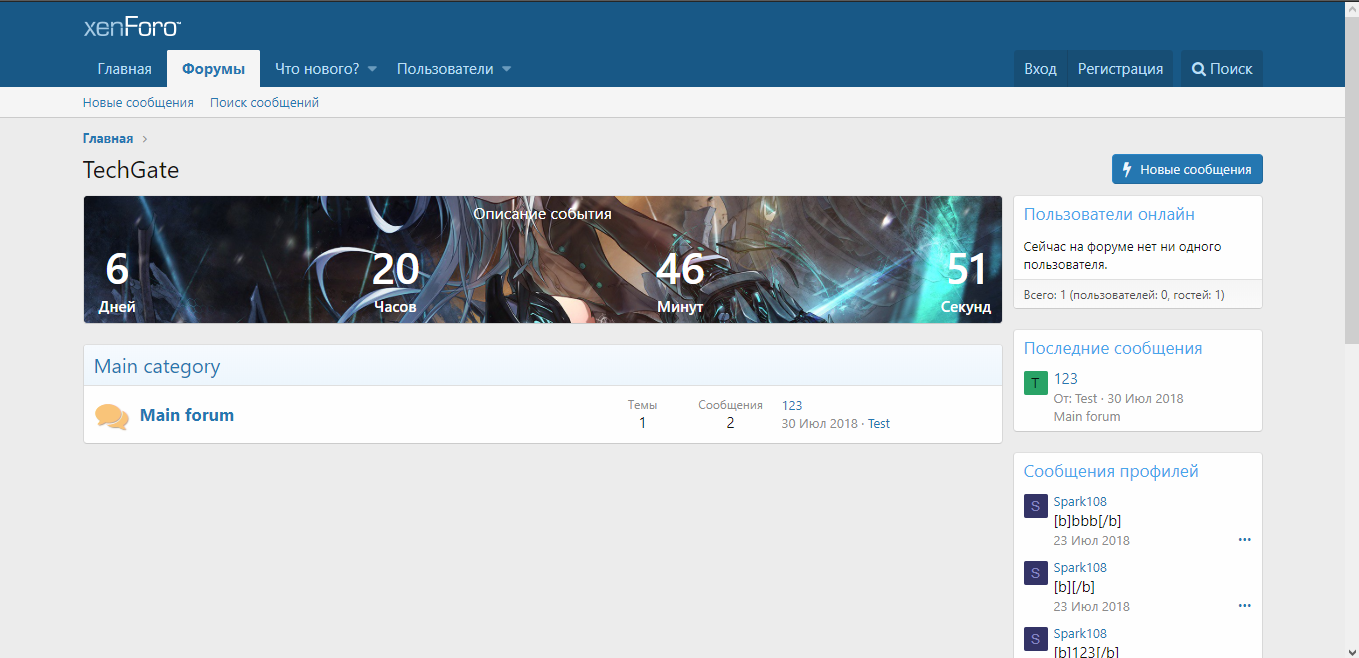Open the Регистрация sign-up page

point(1120,69)
